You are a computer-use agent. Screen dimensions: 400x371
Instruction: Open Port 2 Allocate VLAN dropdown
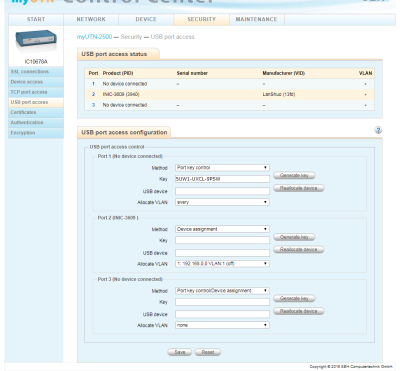[222, 264]
